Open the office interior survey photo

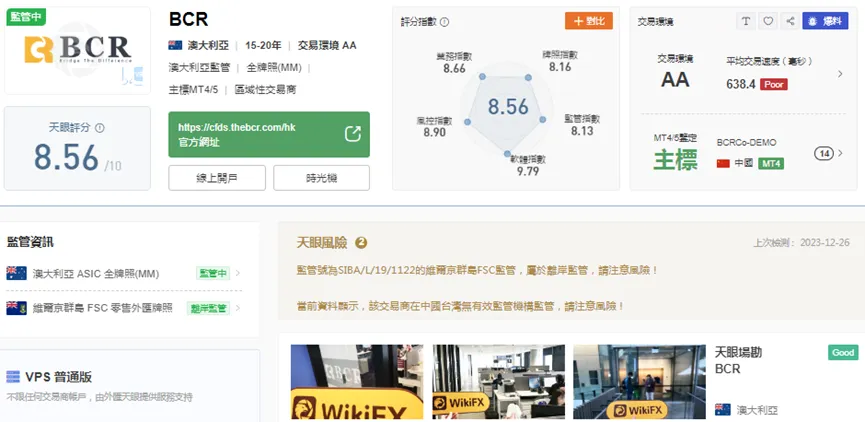click(499, 382)
